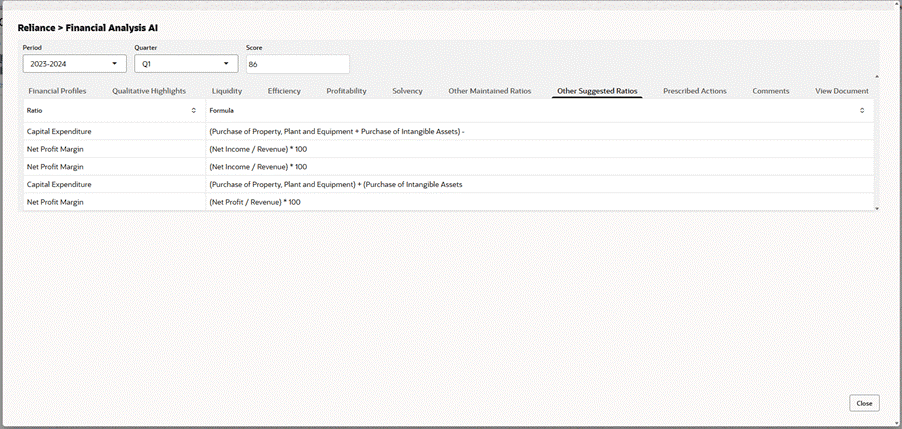
Task: Select the Other Maintained Ratios tab
Action: tap(490, 91)
